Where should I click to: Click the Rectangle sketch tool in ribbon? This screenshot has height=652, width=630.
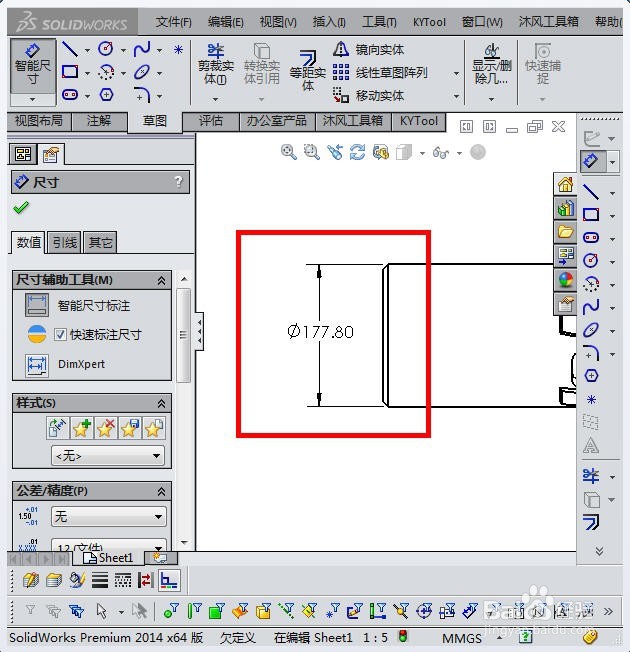pyautogui.click(x=70, y=72)
